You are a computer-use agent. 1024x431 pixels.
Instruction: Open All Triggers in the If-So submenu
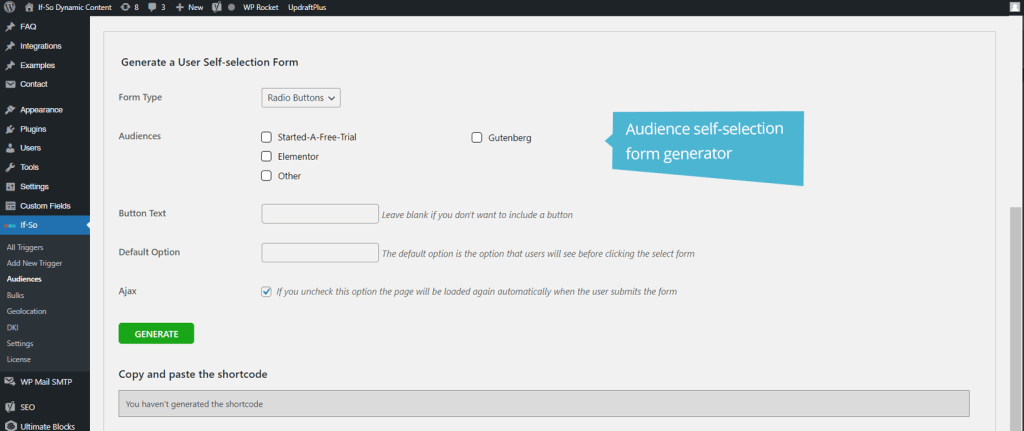(25, 247)
